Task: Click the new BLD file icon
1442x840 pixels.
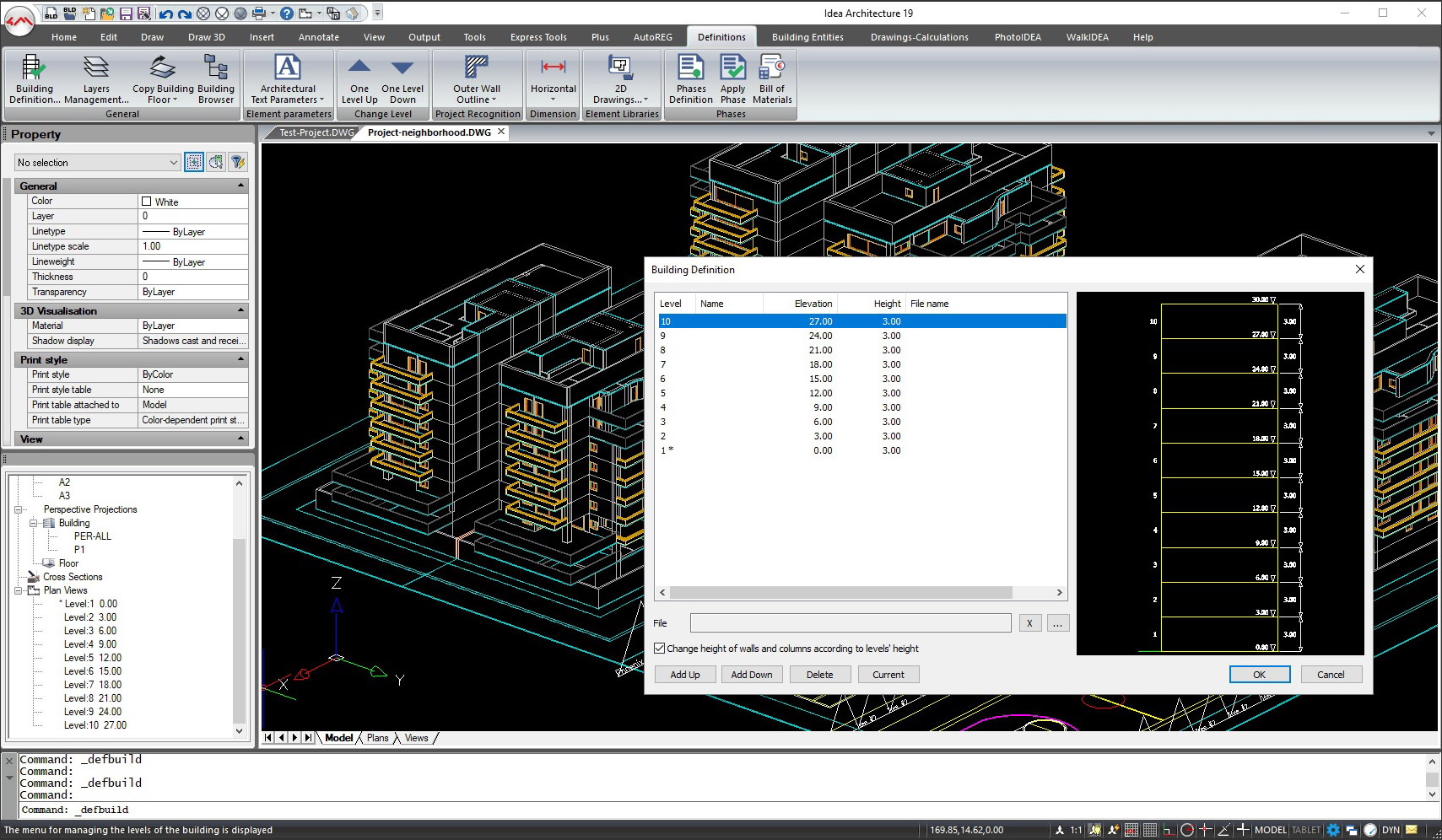Action: pyautogui.click(x=51, y=13)
